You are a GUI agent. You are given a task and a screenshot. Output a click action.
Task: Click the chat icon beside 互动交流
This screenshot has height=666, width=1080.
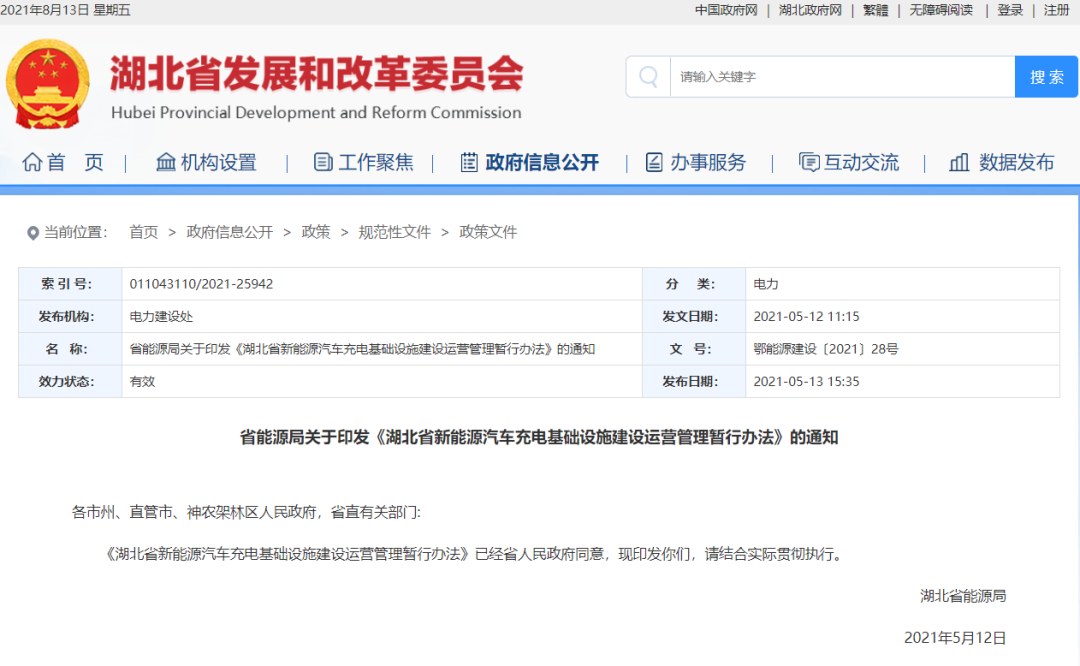click(809, 162)
